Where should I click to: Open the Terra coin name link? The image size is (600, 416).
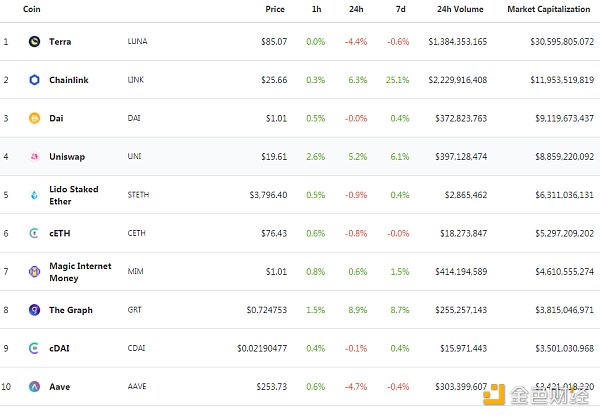60,42
